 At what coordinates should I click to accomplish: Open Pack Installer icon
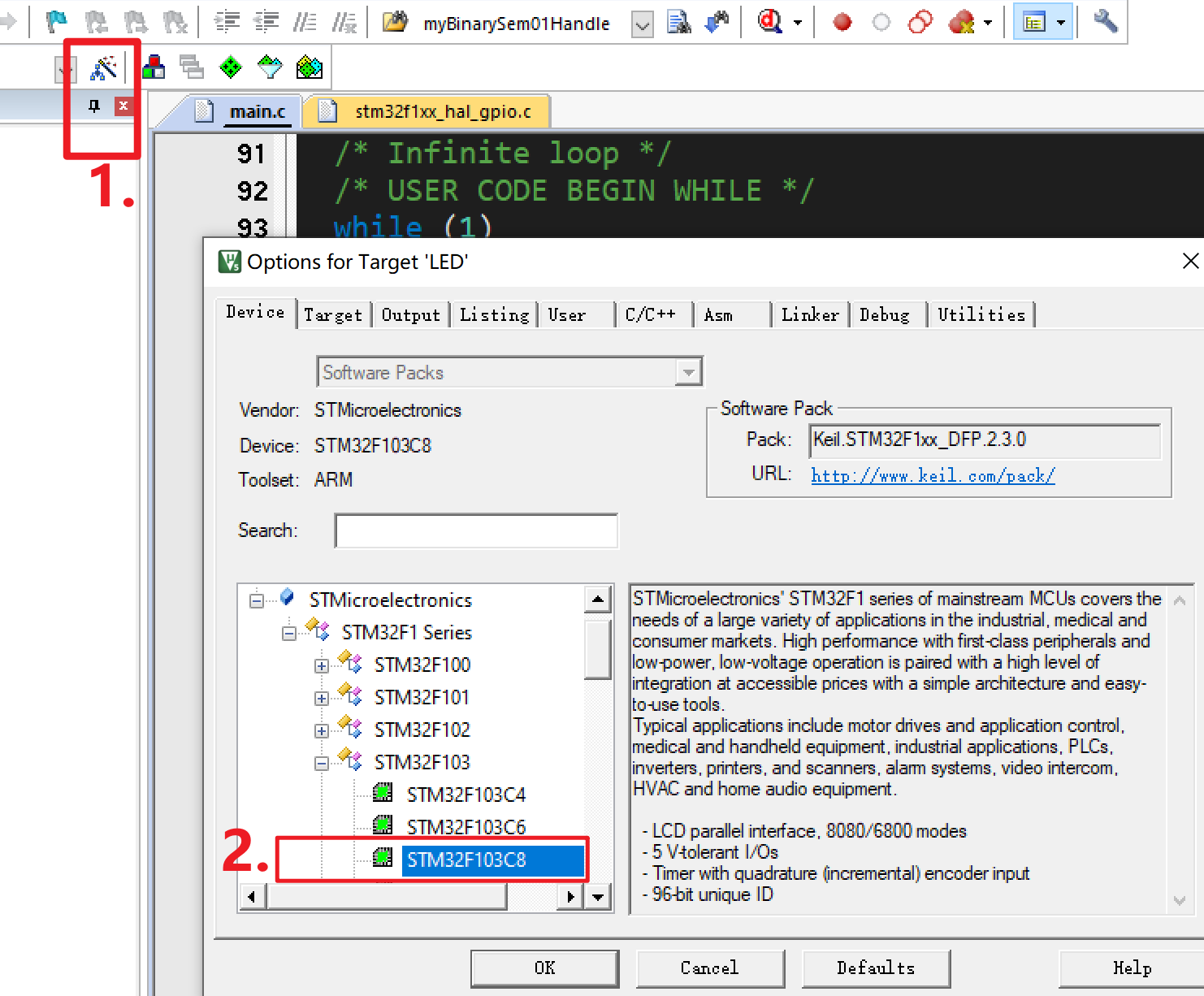310,67
